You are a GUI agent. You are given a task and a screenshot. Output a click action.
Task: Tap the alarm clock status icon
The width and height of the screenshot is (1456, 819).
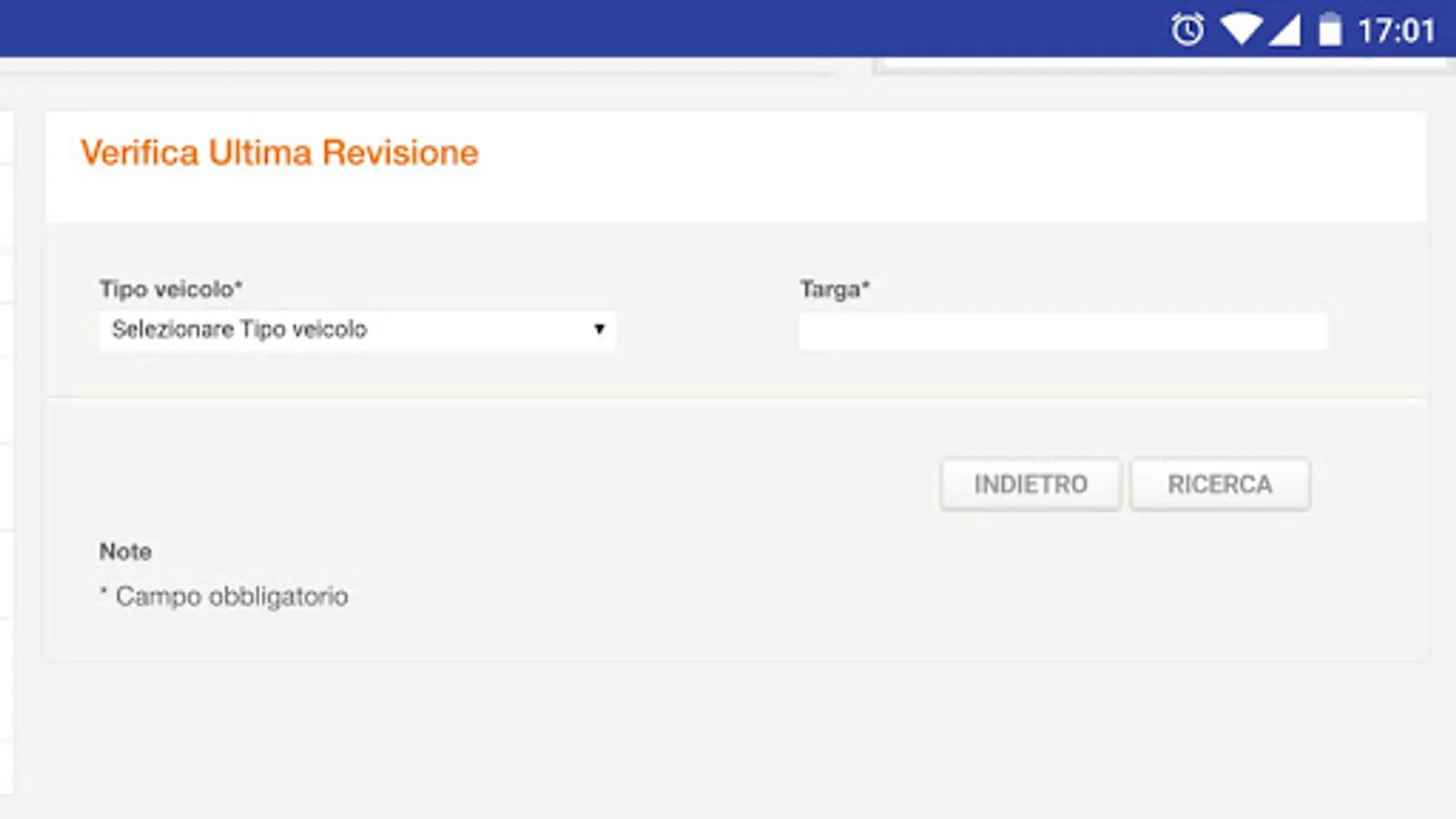point(1187,30)
